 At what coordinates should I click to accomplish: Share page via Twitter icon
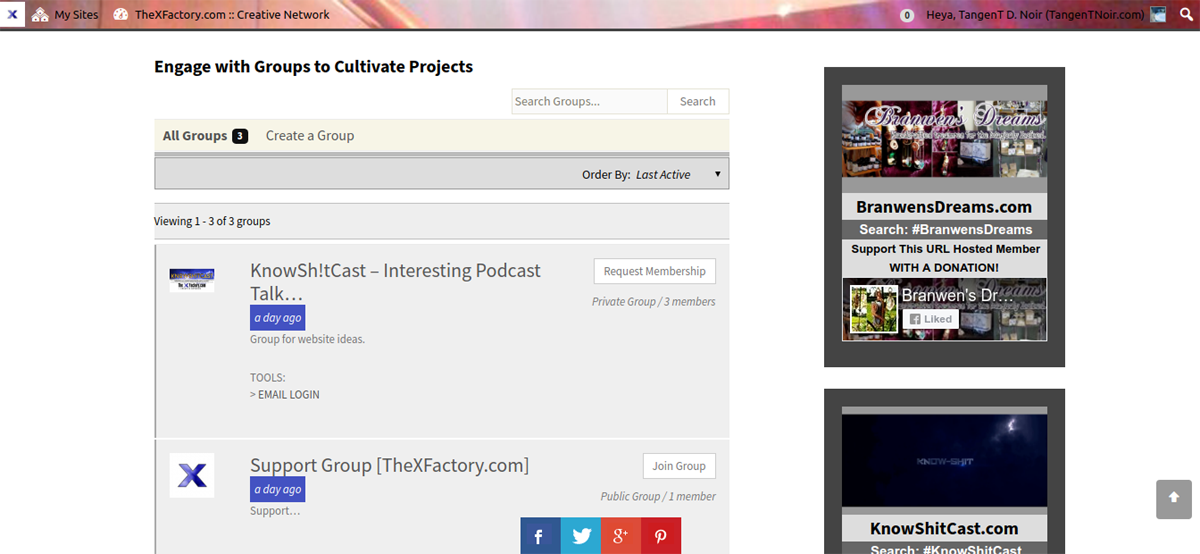point(580,536)
